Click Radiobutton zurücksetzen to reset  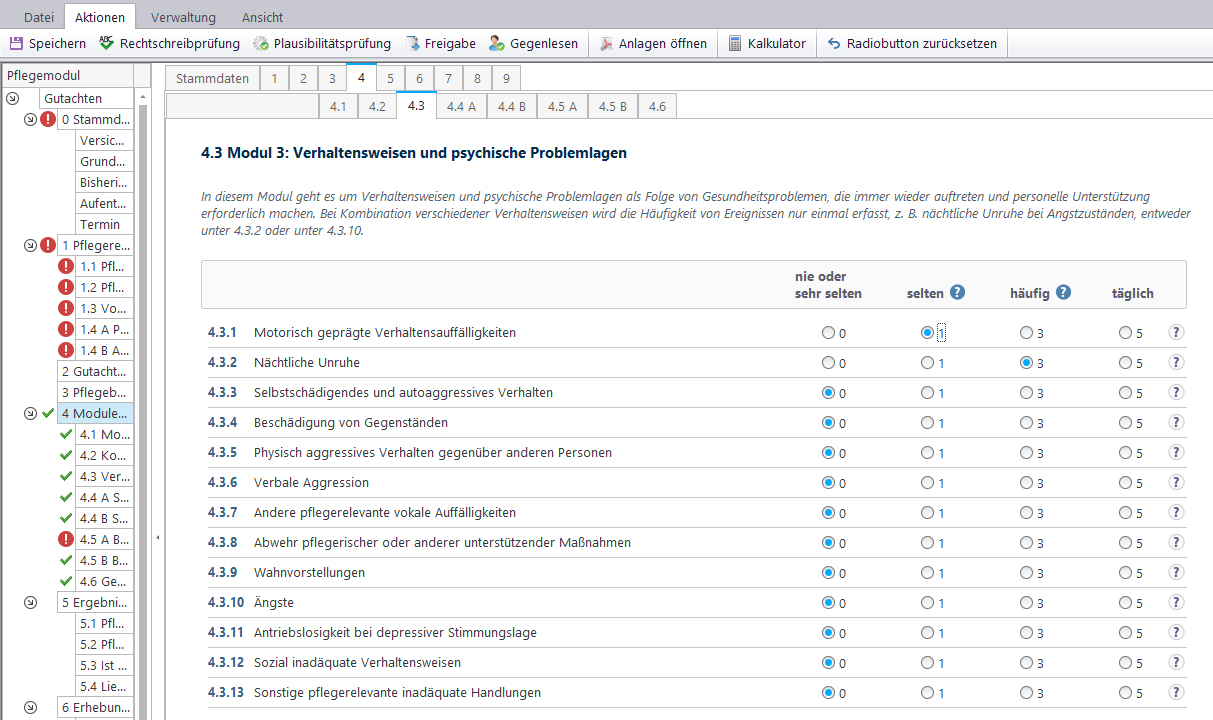click(912, 43)
